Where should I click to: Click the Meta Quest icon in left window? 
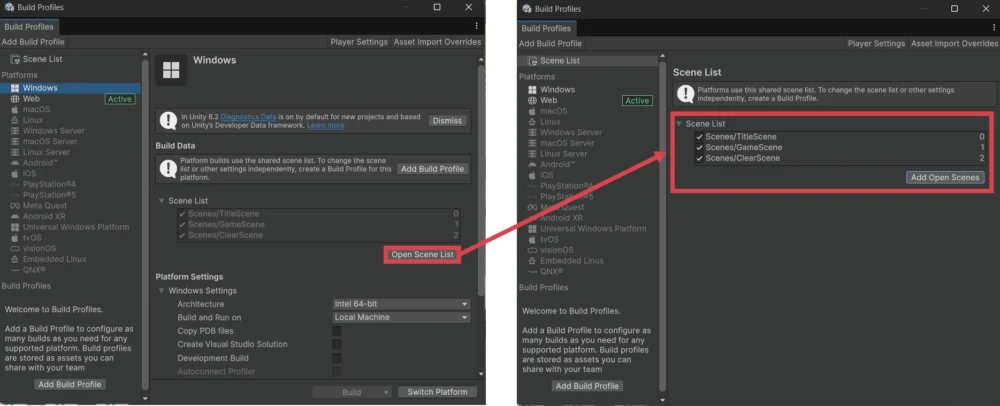pyautogui.click(x=14, y=205)
